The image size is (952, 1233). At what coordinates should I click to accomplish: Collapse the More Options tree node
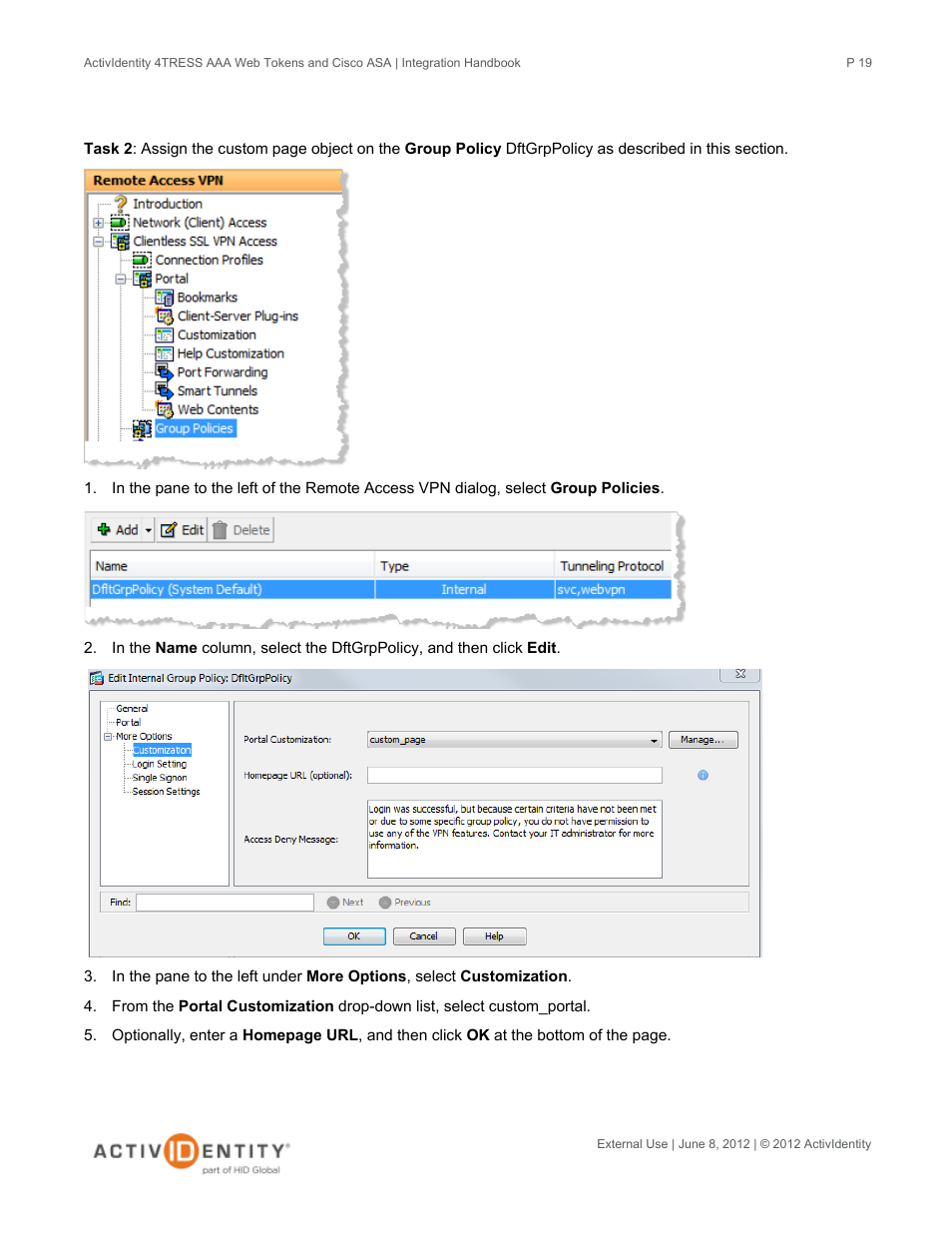108,737
